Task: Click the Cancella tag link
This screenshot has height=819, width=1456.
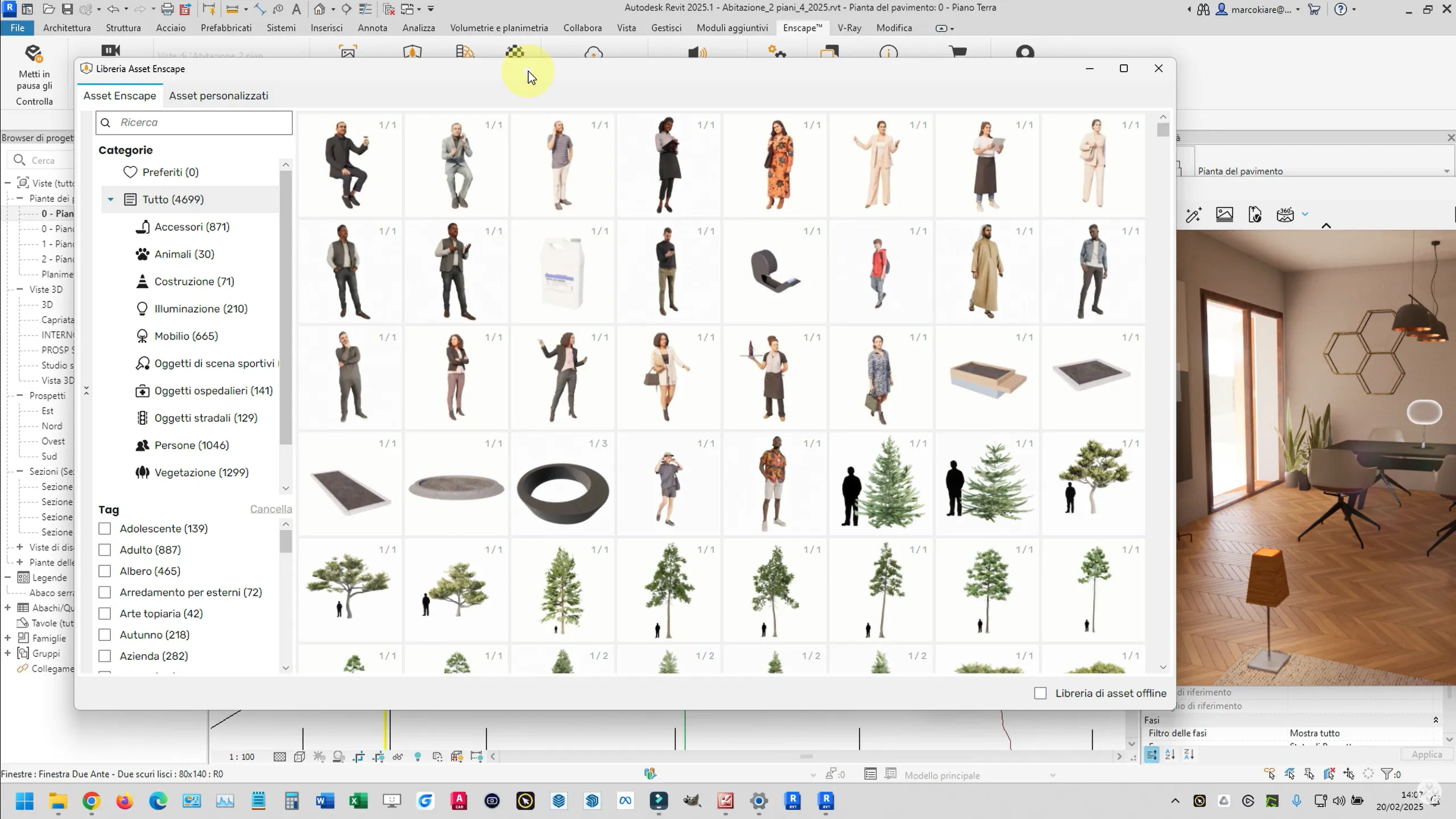Action: 271,509
